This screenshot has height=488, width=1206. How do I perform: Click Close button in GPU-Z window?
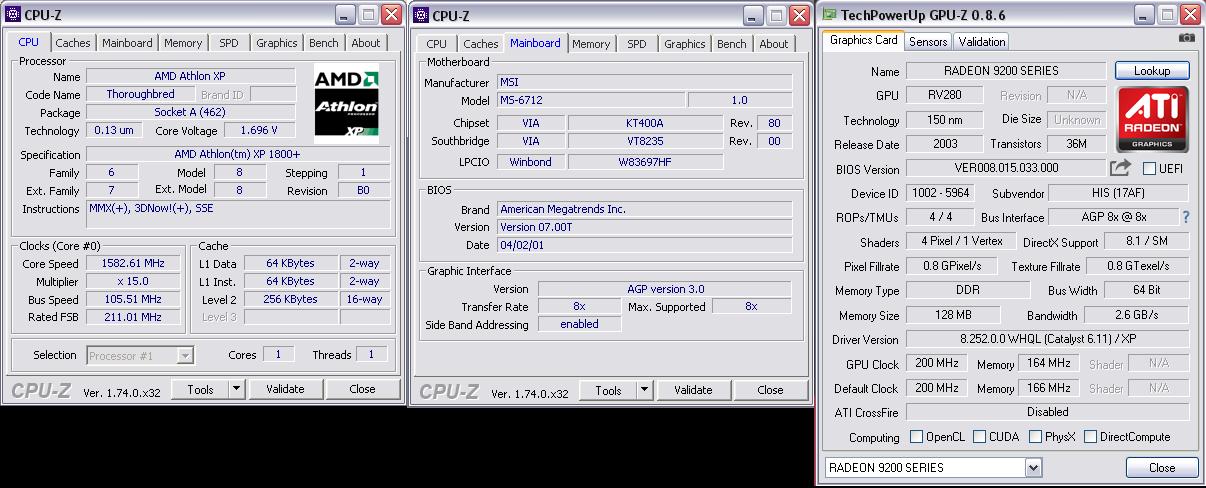coord(1162,467)
